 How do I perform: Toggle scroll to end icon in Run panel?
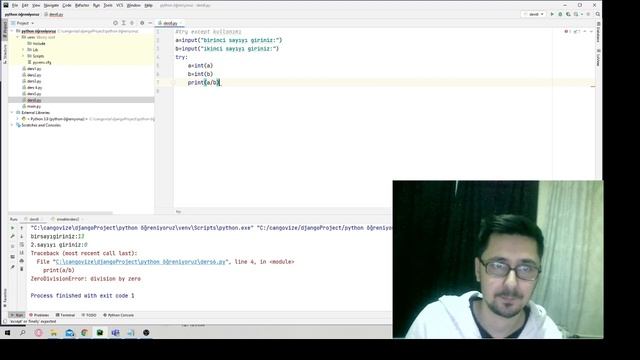[22, 253]
